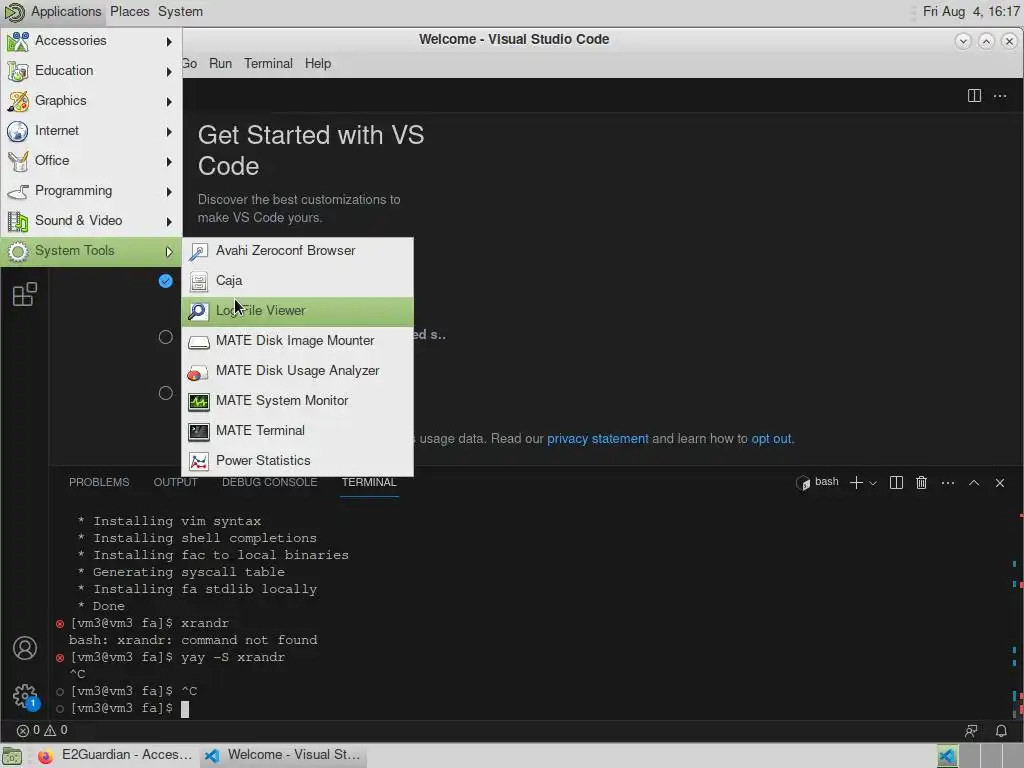
Task: Open Log File Viewer
Action: pyautogui.click(x=298, y=311)
